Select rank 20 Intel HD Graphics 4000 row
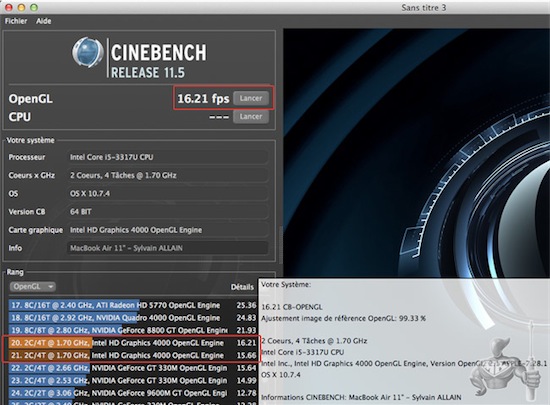The height and width of the screenshot is (405, 550). pyautogui.click(x=133, y=343)
